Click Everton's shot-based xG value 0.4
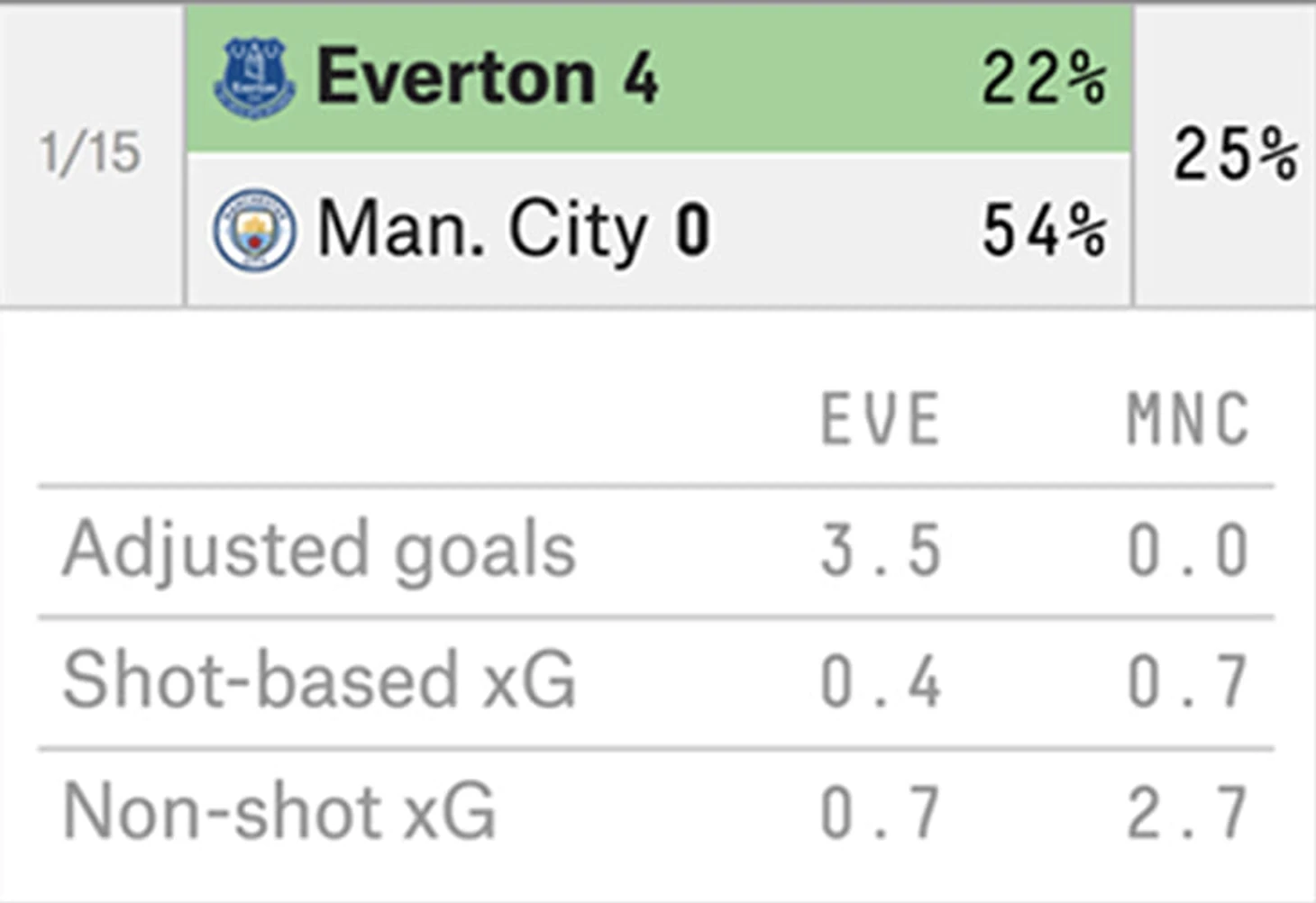 pos(881,681)
